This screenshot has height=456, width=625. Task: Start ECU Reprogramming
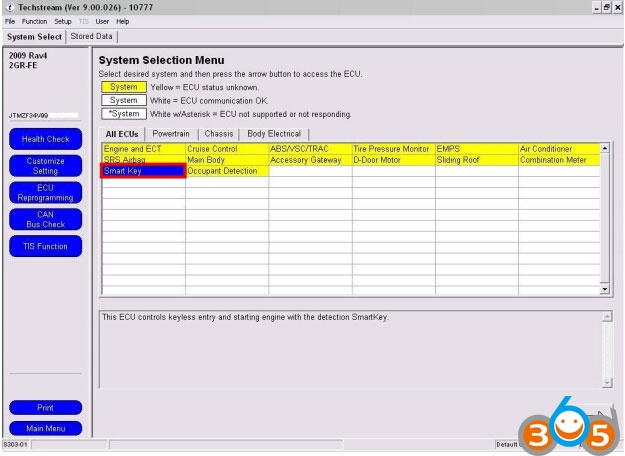[45, 193]
